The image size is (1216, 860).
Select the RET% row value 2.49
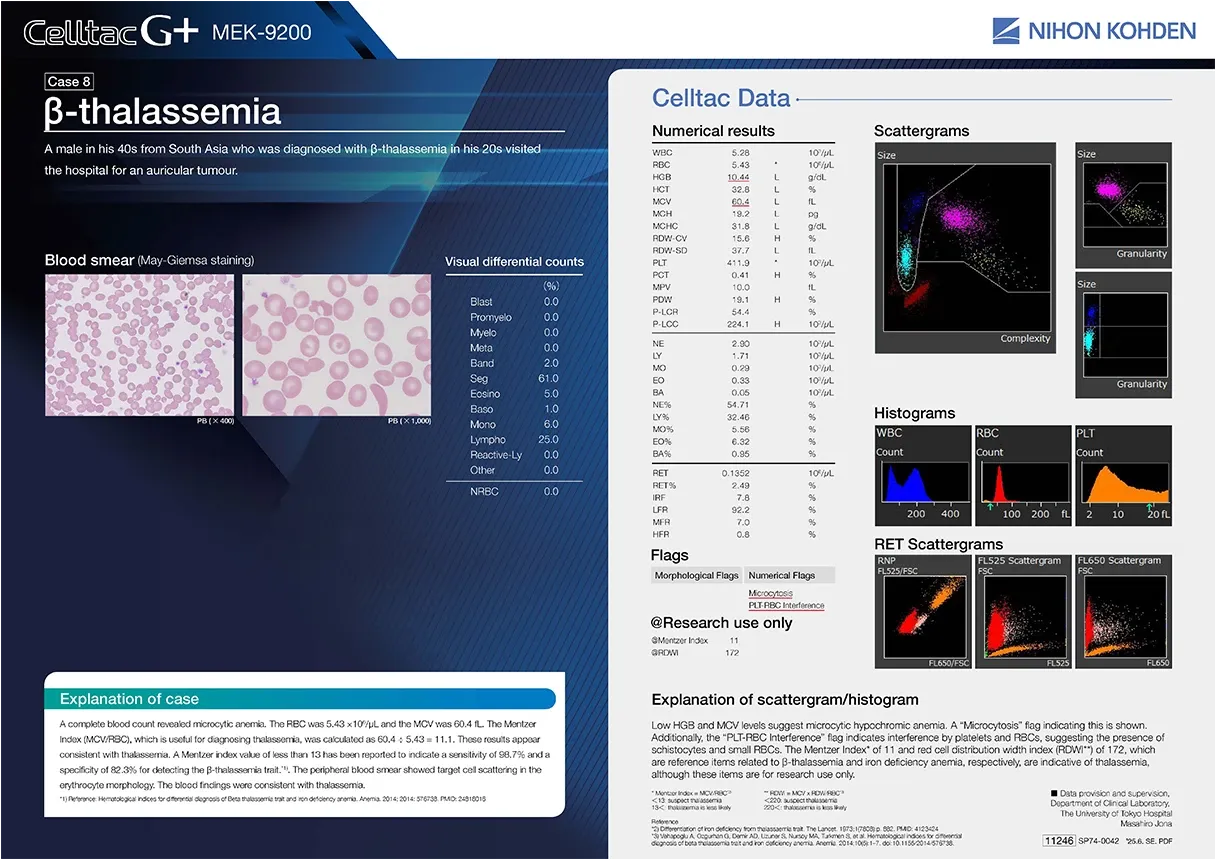click(740, 485)
